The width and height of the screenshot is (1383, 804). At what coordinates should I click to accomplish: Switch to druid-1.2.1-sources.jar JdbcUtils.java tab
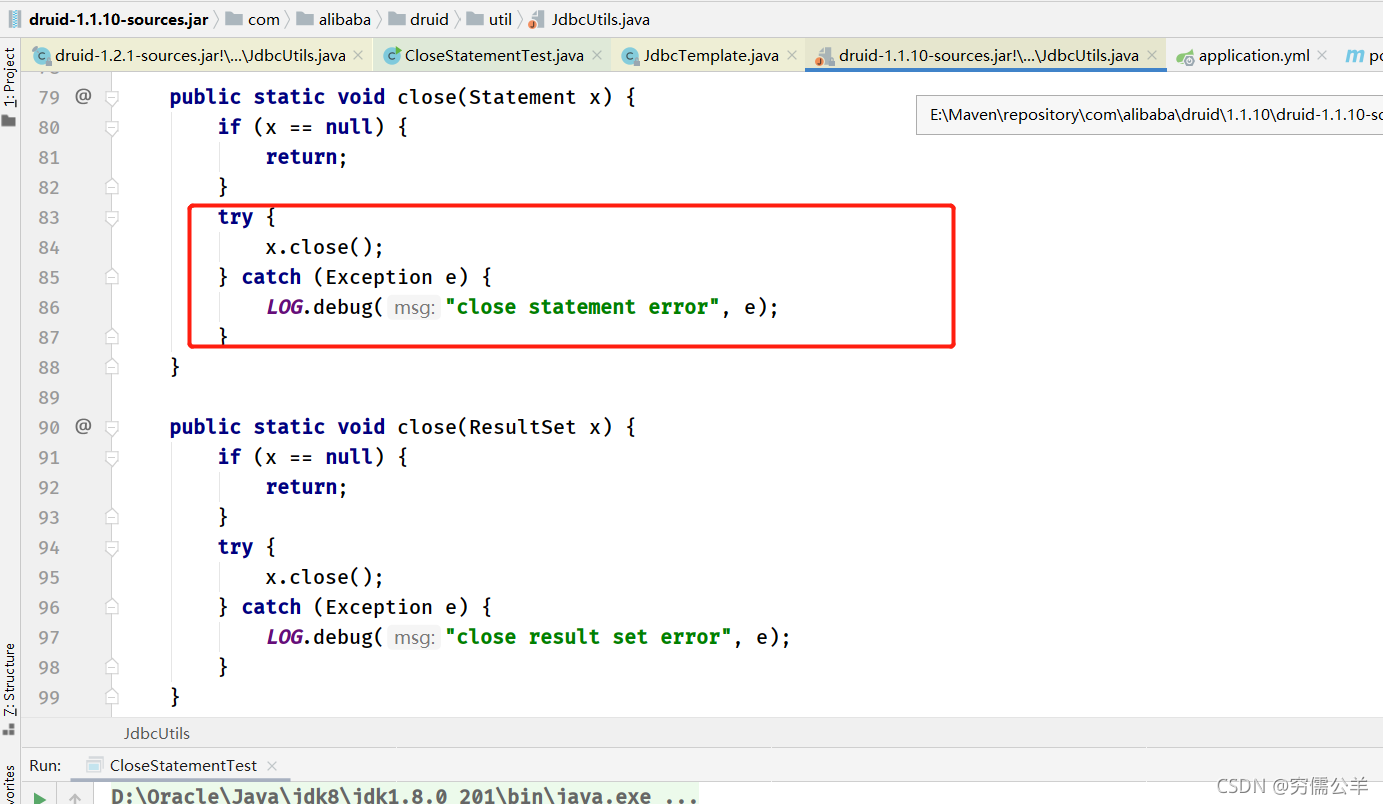200,55
